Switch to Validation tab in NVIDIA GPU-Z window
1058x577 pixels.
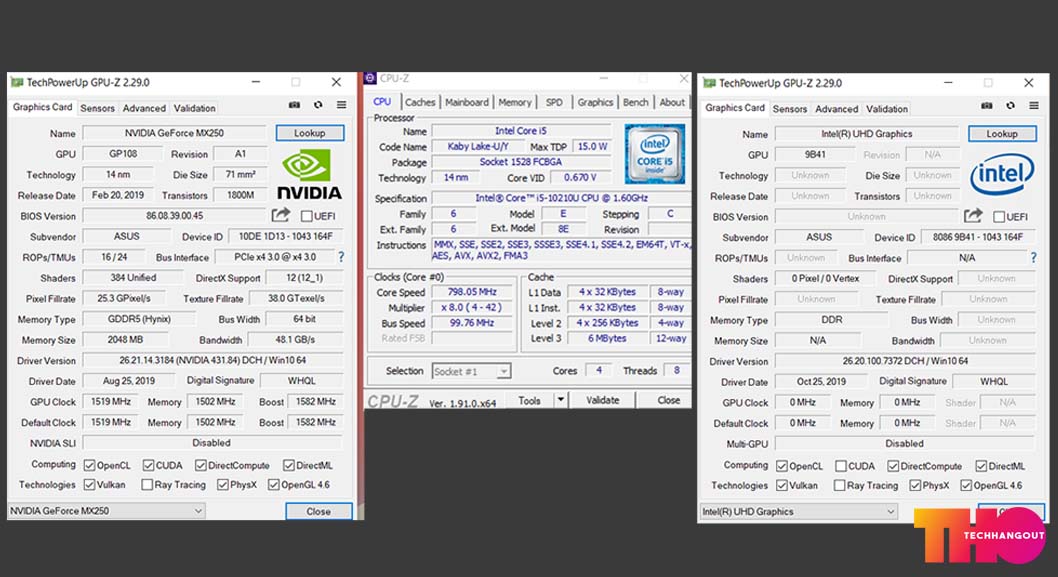(194, 108)
